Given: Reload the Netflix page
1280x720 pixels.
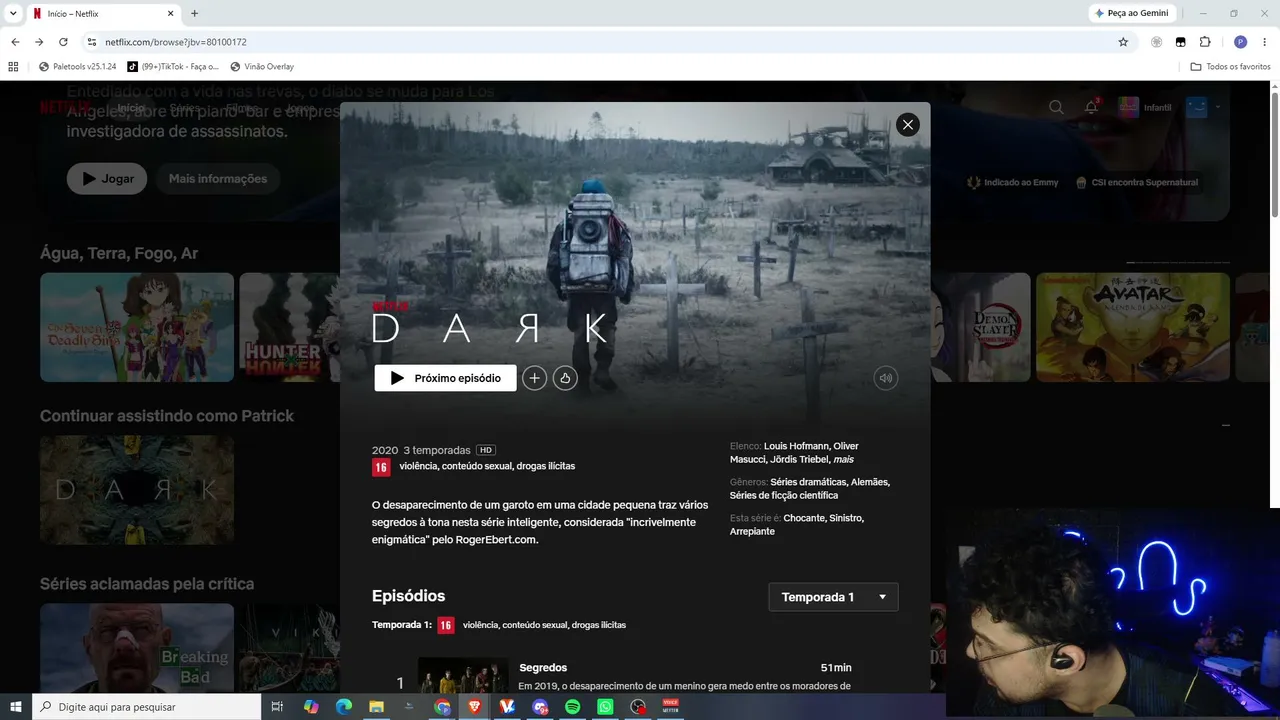Looking at the screenshot, I should (x=63, y=42).
